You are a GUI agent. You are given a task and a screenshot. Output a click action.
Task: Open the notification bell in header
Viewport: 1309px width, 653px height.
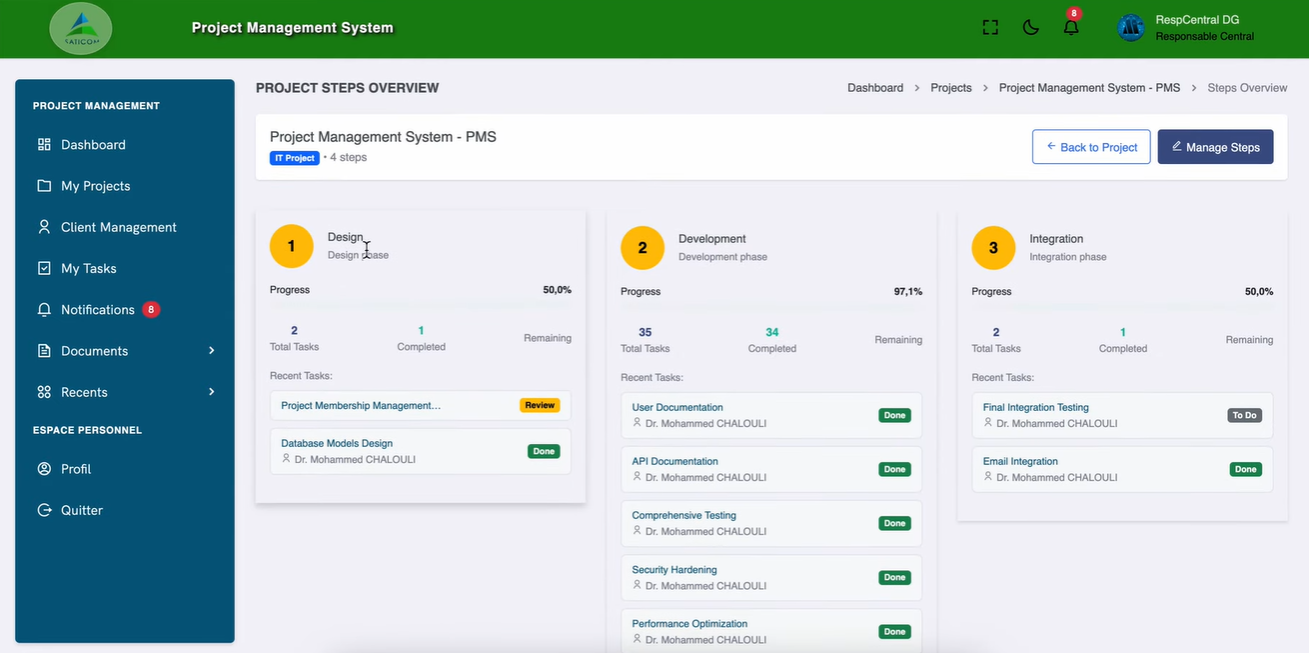point(1071,28)
